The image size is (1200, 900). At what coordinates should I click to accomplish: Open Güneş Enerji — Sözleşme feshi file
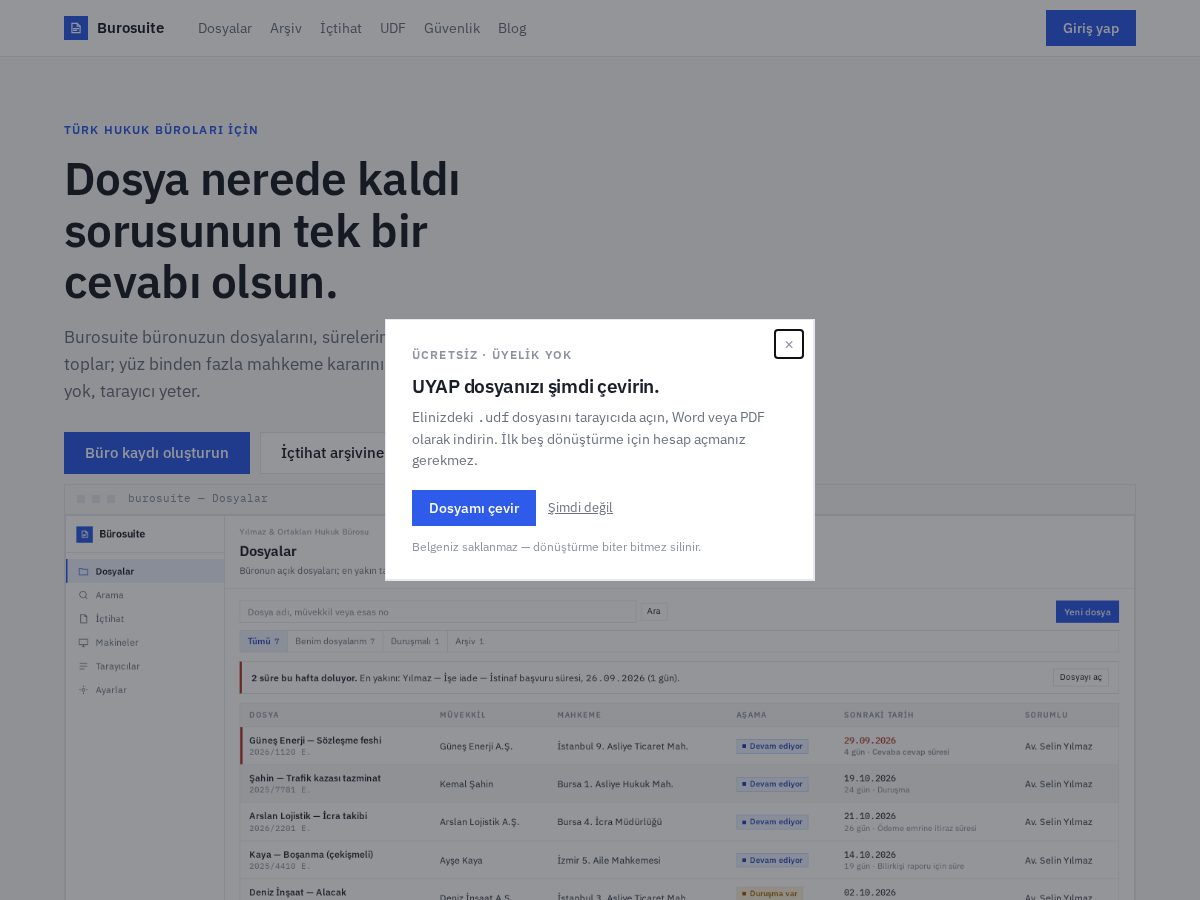315,740
